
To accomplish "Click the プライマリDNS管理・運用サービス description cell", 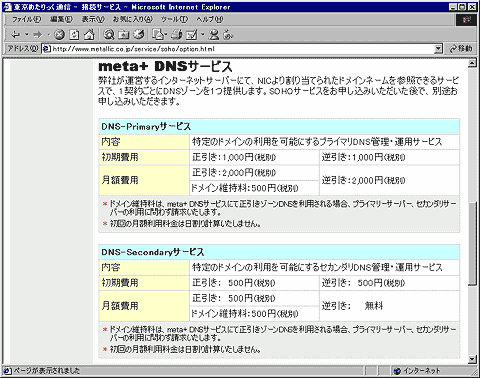I will point(324,142).
